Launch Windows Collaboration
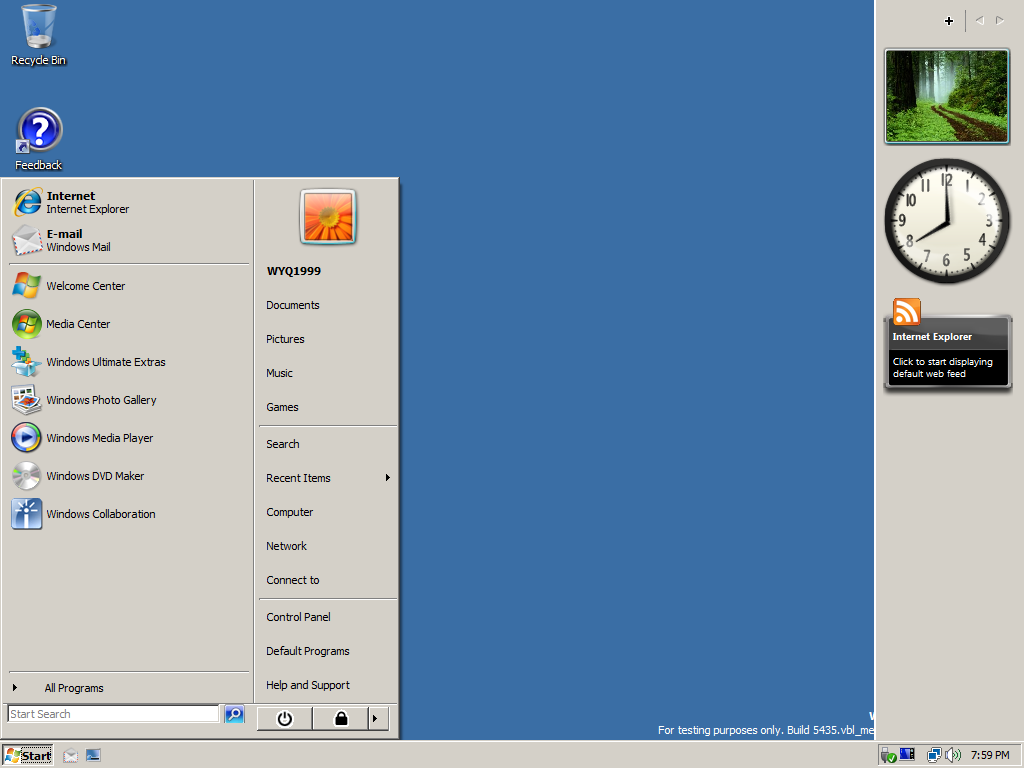 point(129,514)
